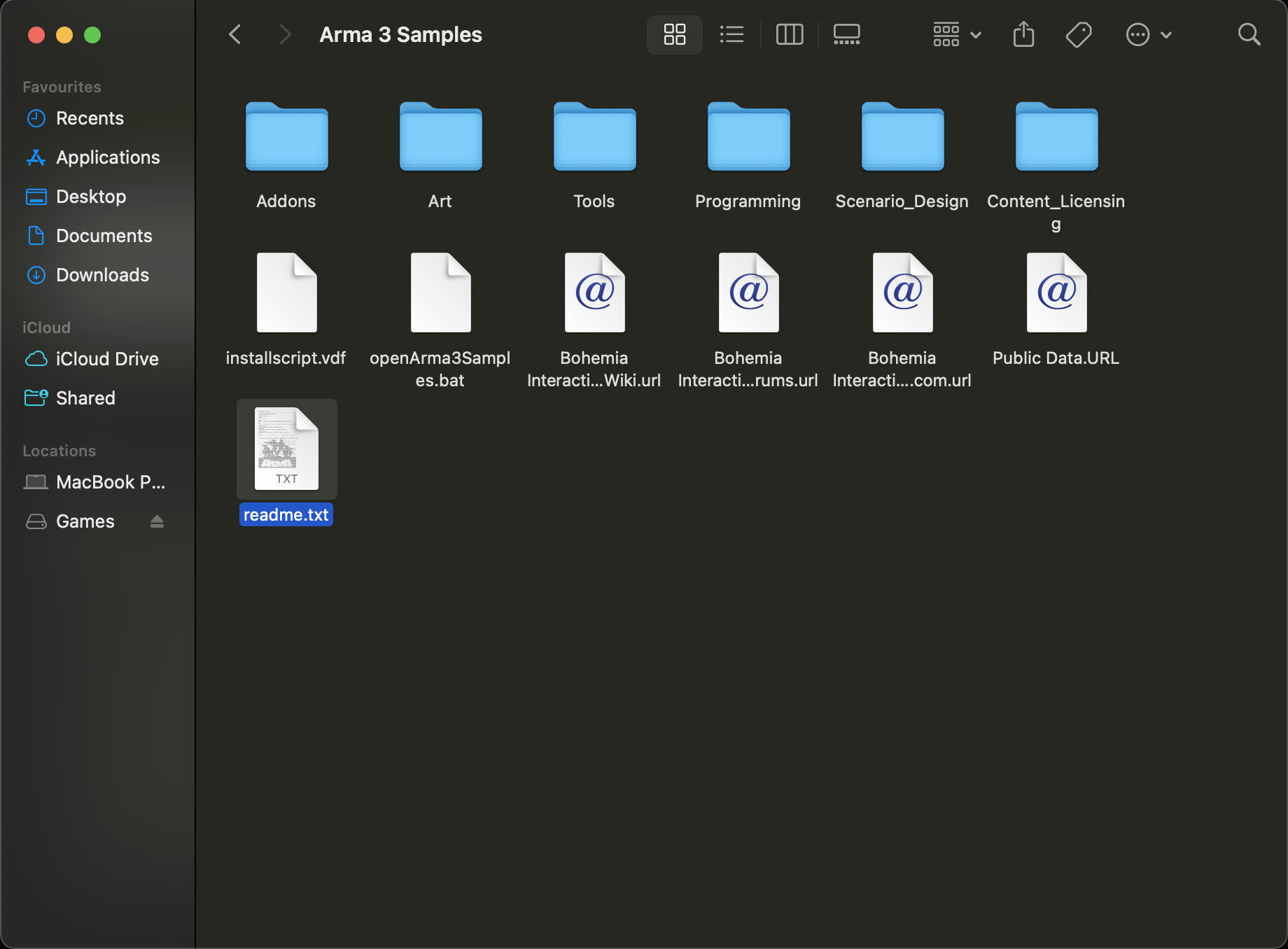
Task: Select the installscript.vdf file
Action: click(x=286, y=293)
